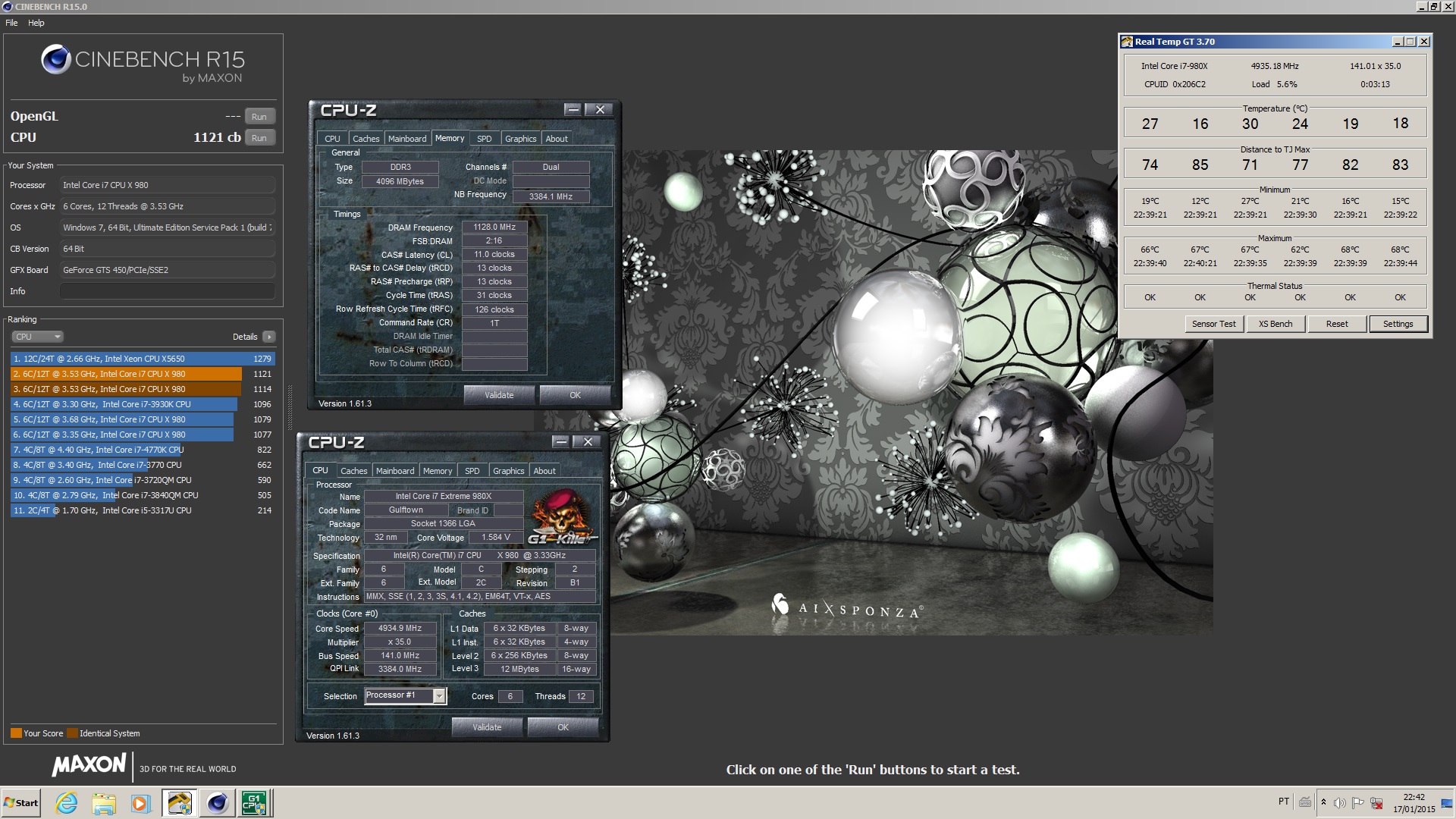Click the PT input language indicator
The image size is (1456, 819).
(1284, 802)
